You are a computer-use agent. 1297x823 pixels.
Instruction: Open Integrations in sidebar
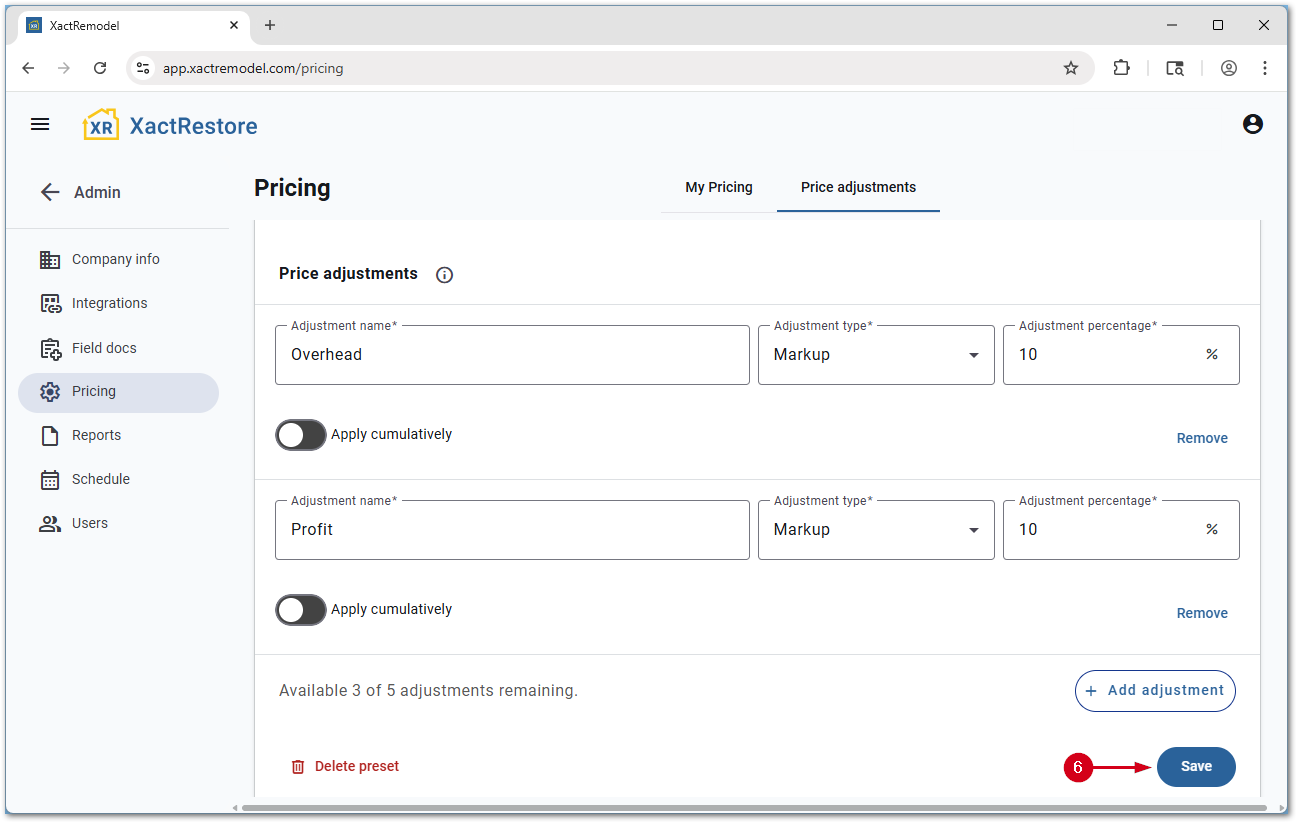(109, 303)
